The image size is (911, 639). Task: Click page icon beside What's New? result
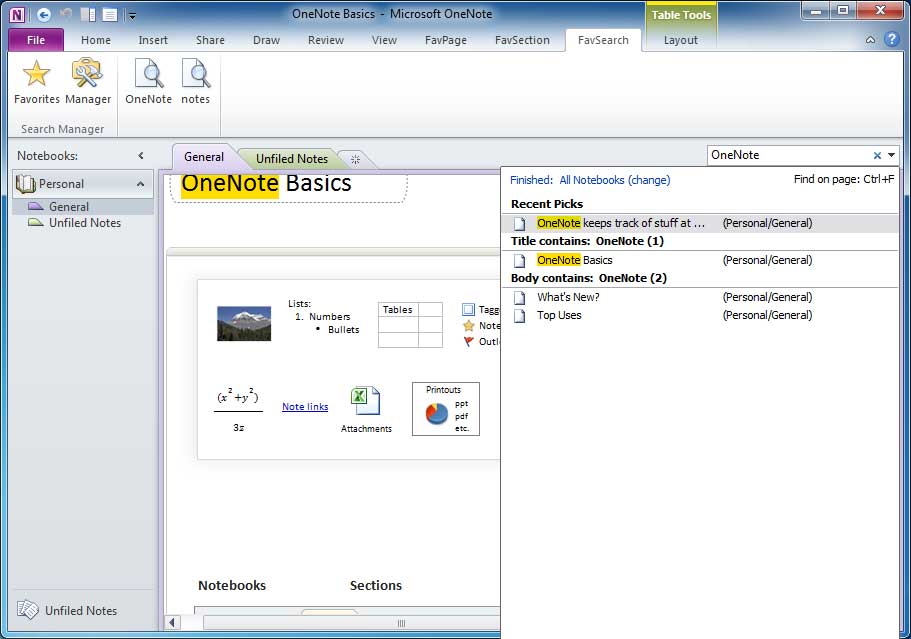point(519,297)
